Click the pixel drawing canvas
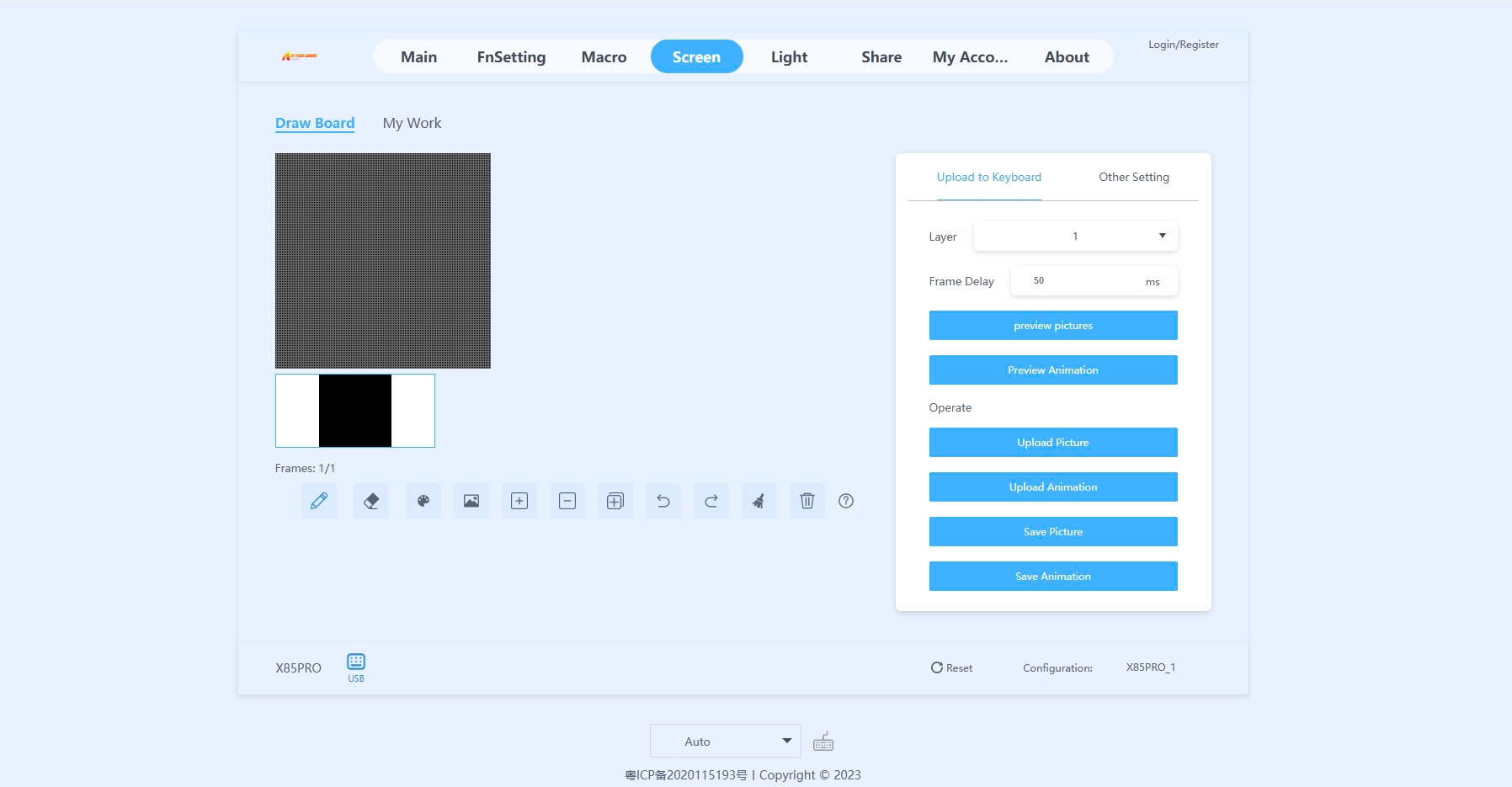 pos(383,261)
